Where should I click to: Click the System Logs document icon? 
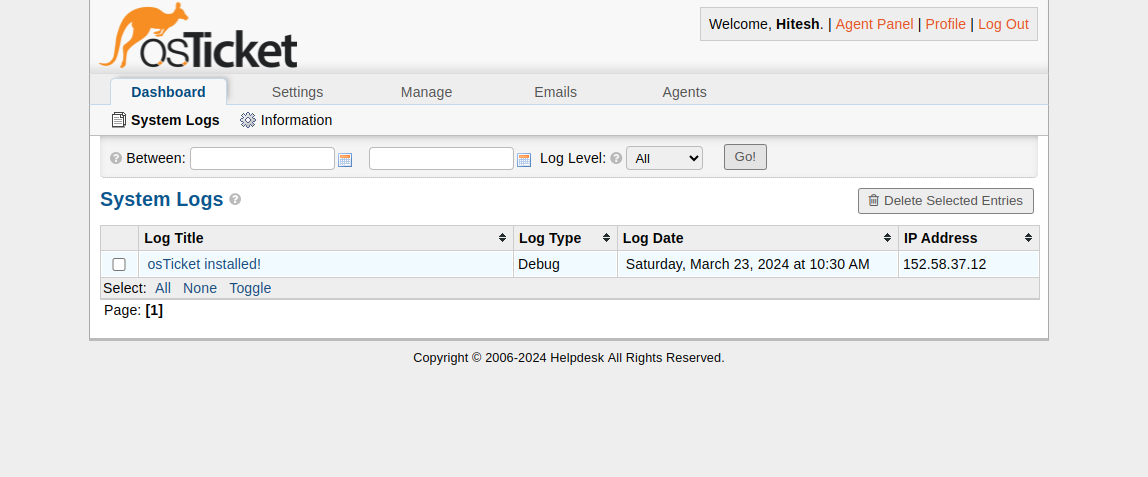click(x=119, y=120)
